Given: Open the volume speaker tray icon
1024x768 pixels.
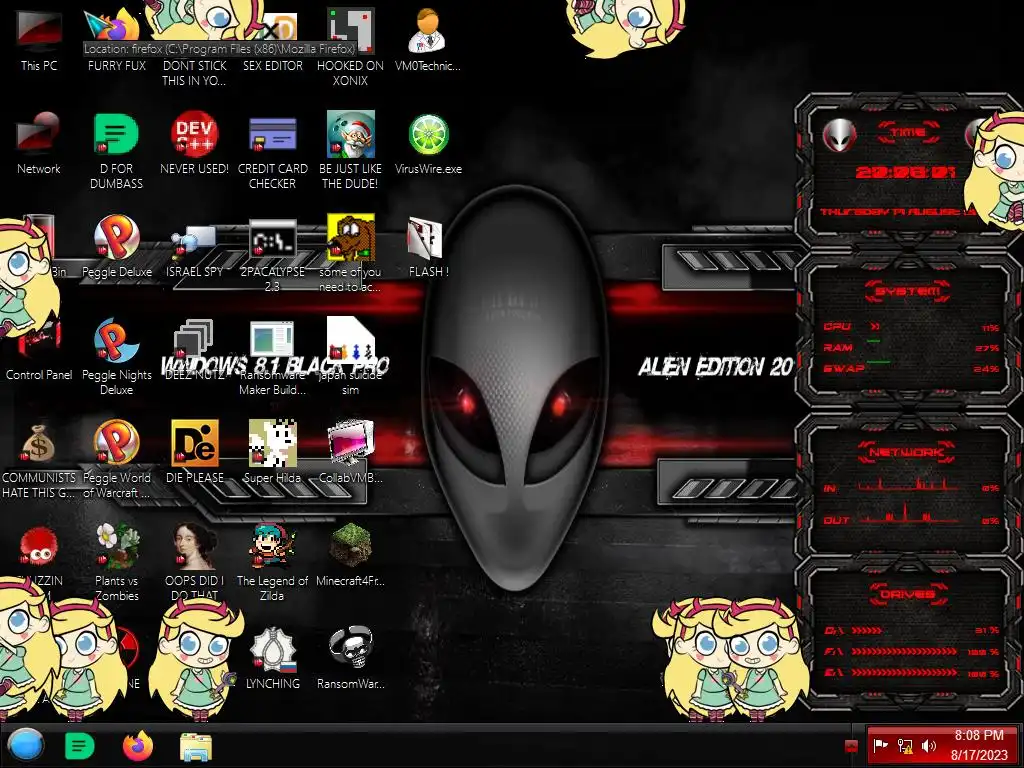Looking at the screenshot, I should (x=929, y=746).
